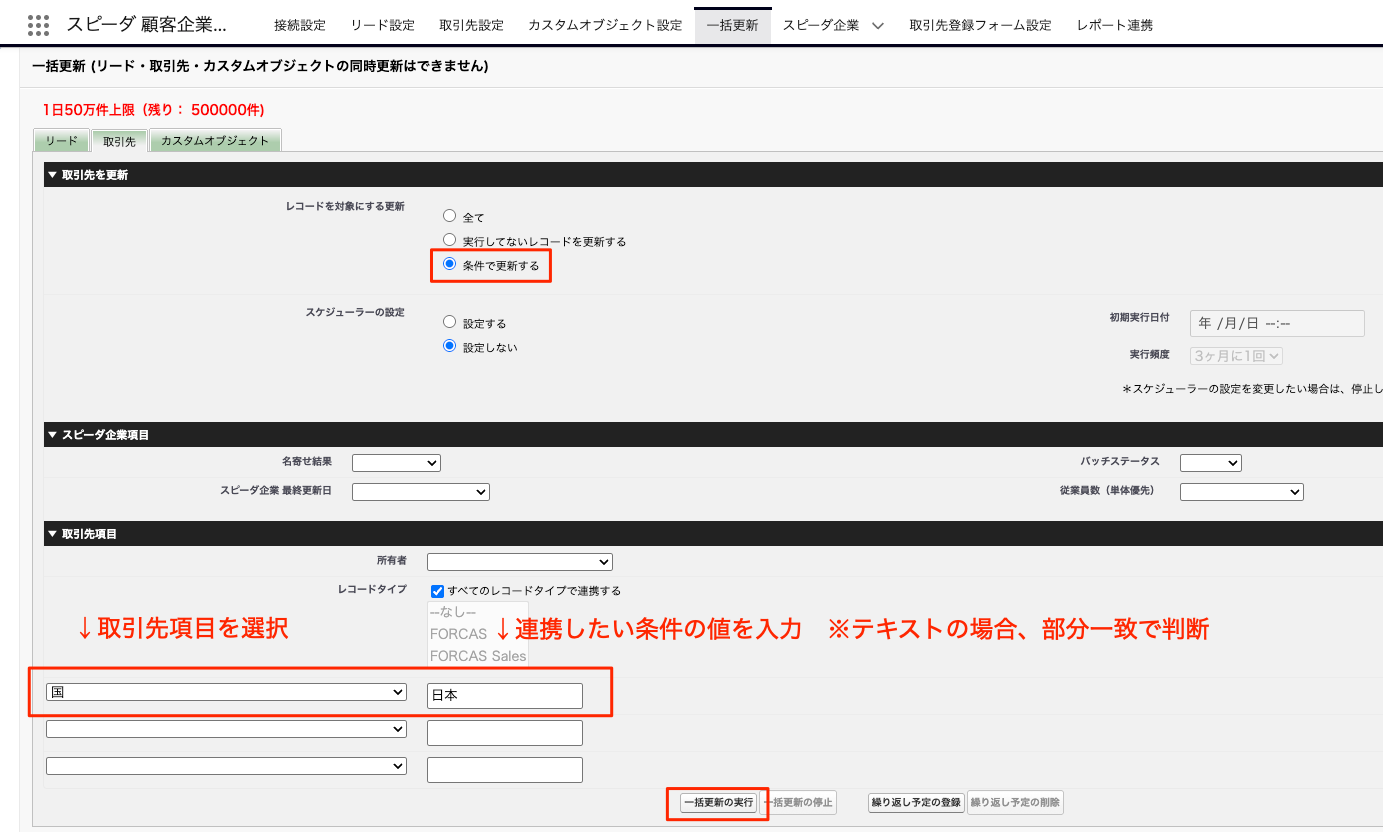Select the 全て radio button
The image size is (1383, 832).
[450, 216]
